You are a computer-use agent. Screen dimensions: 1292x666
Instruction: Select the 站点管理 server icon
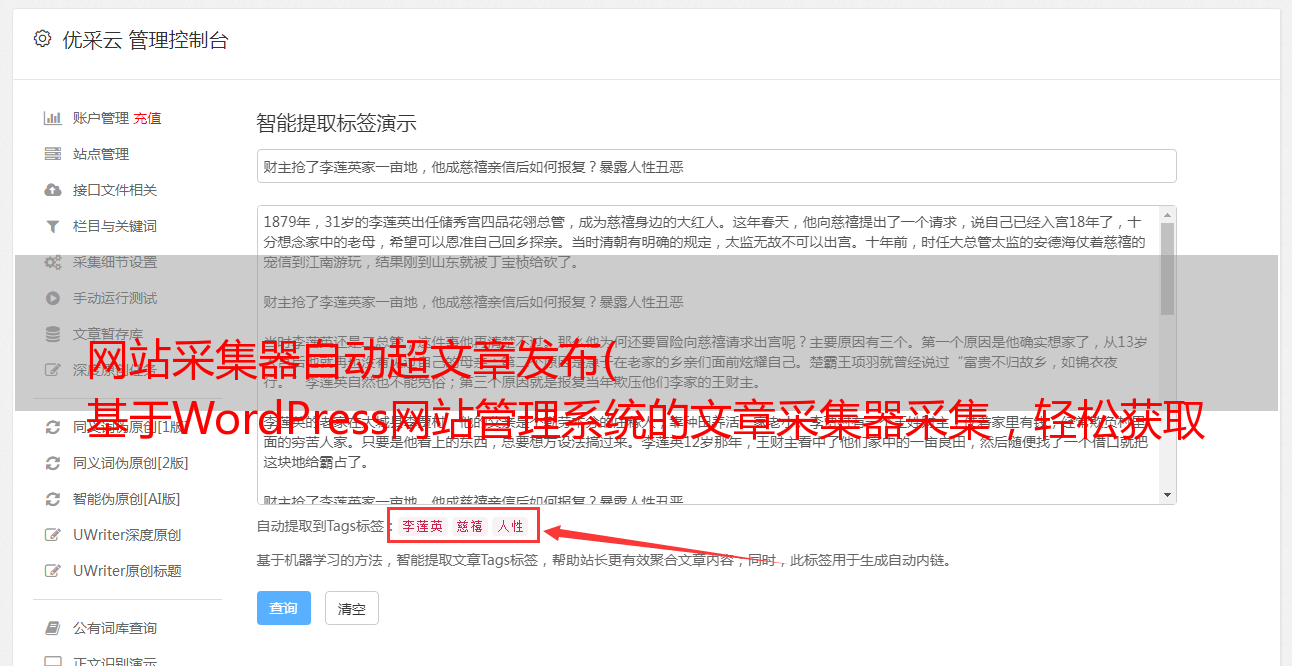click(53, 154)
